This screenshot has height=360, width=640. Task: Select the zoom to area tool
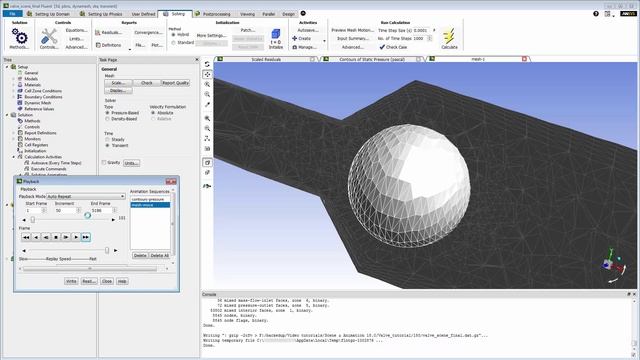coord(207,94)
